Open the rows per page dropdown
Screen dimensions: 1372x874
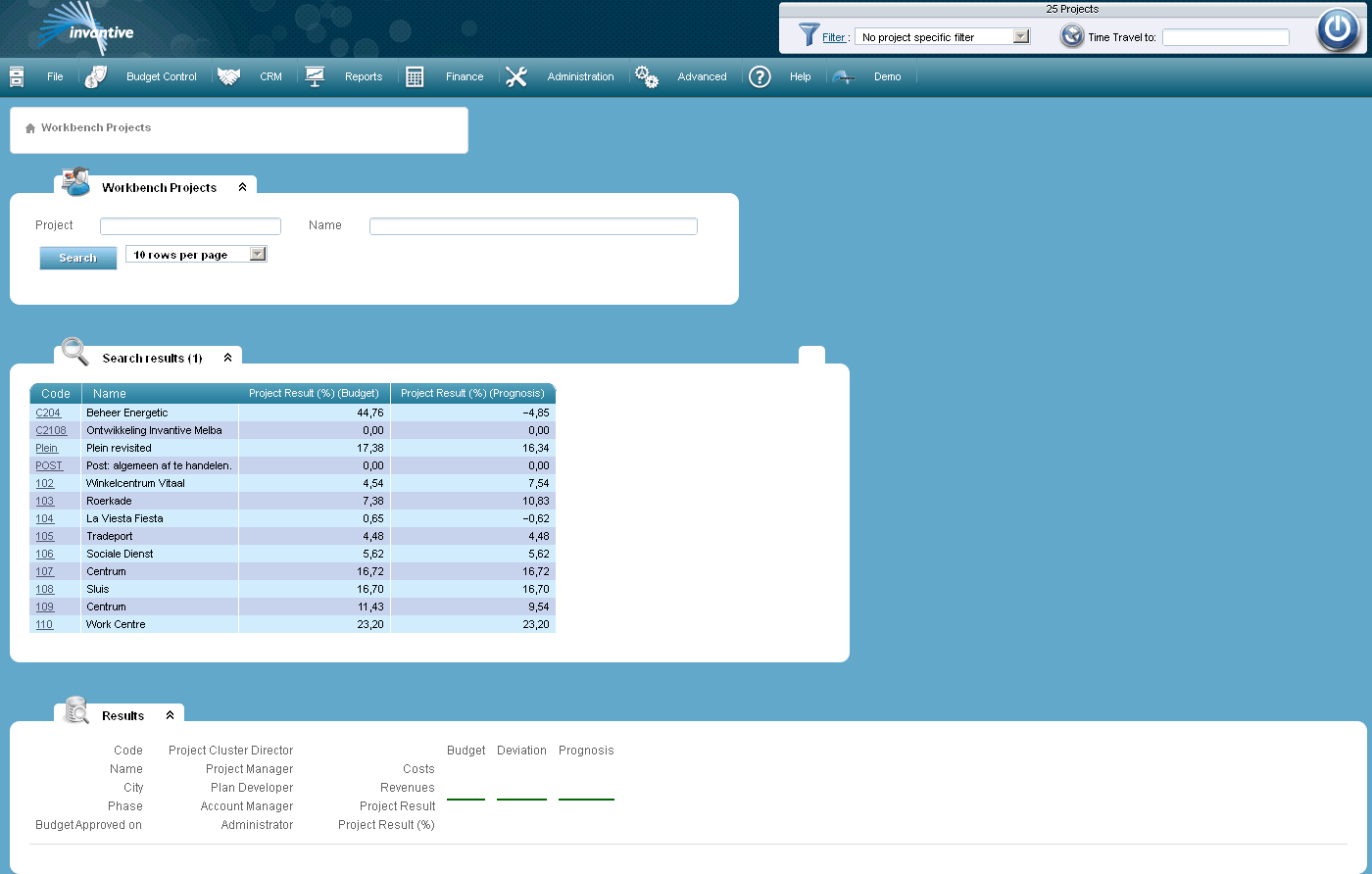pyautogui.click(x=257, y=255)
